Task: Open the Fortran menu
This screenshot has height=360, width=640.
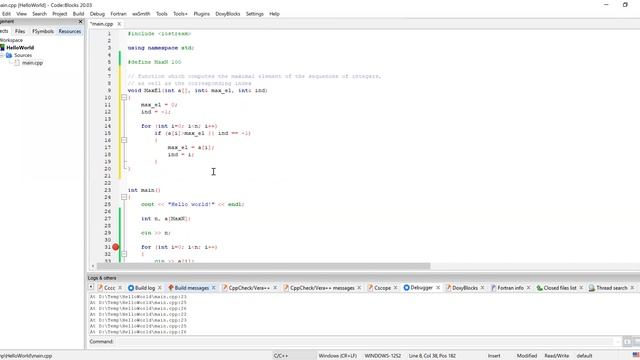Action: (118, 14)
